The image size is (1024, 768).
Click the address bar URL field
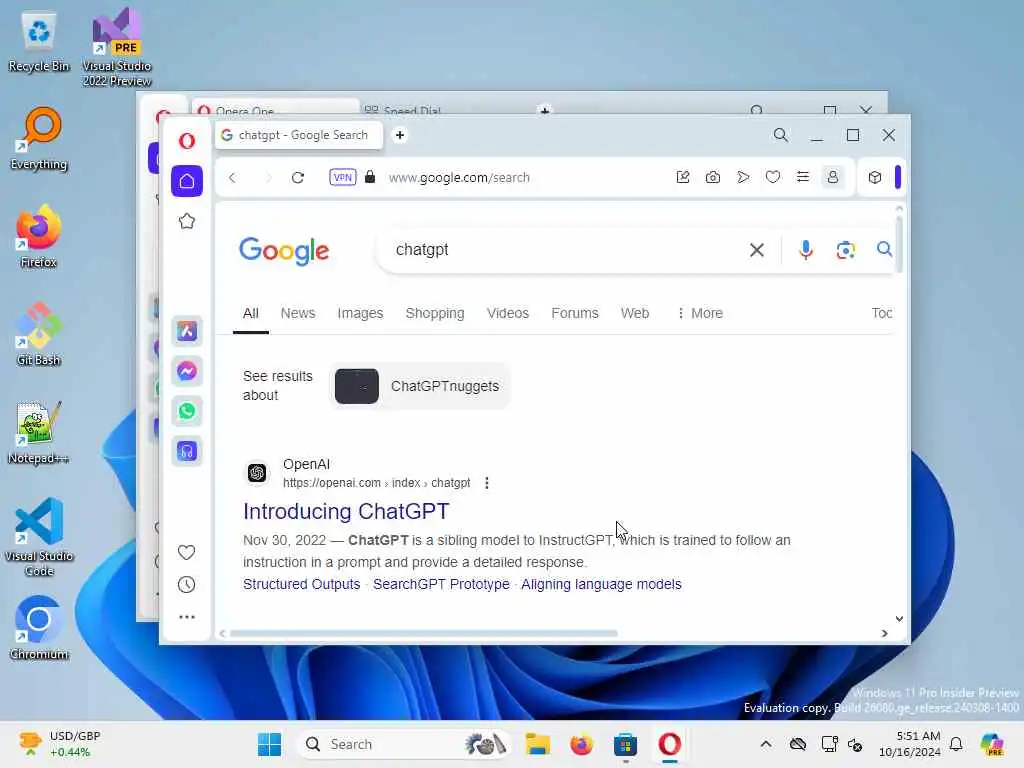click(460, 178)
